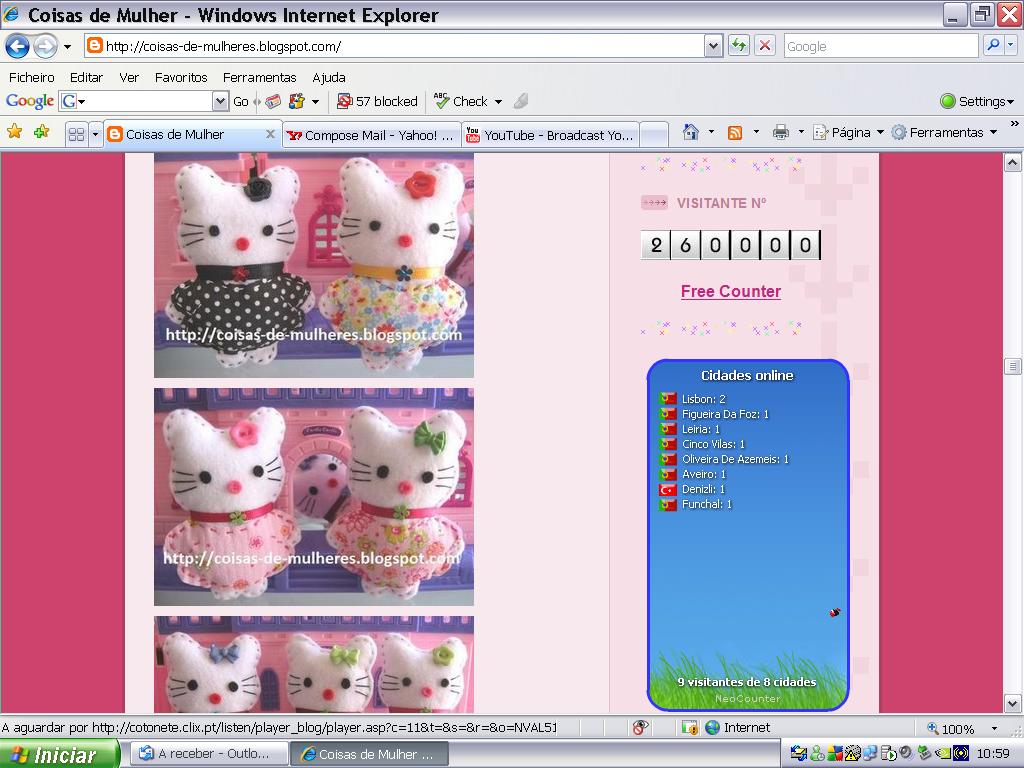Screen dimensions: 1024x768
Task: Open the Favorites Center star icon
Action: click(14, 132)
